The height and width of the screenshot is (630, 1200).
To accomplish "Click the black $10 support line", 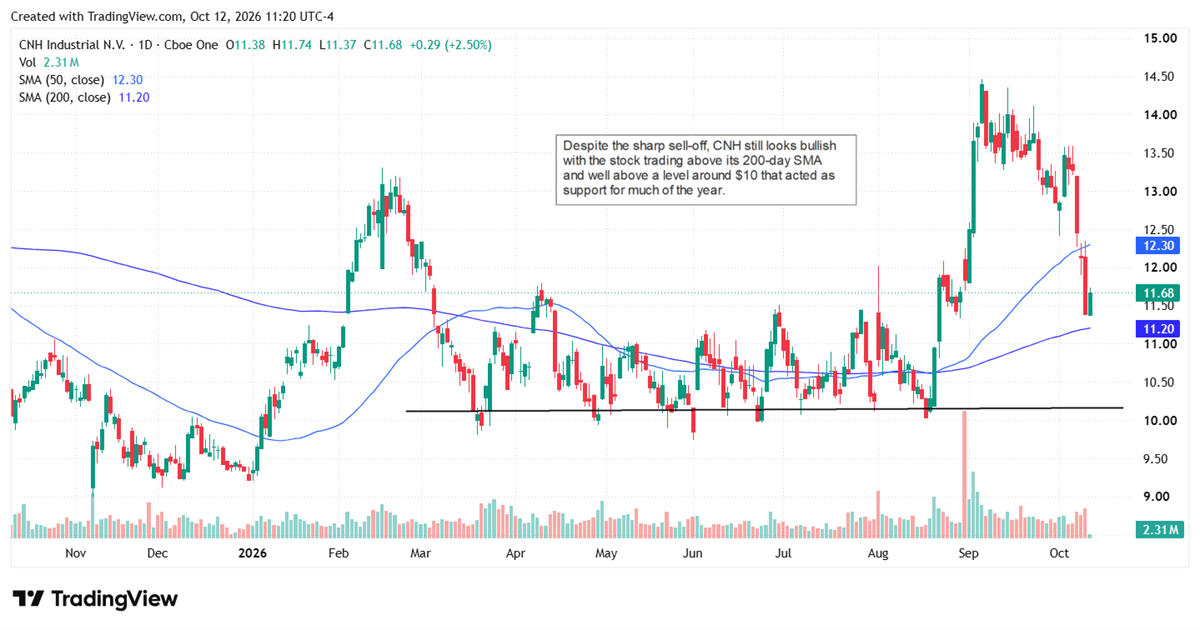I will 765,409.
